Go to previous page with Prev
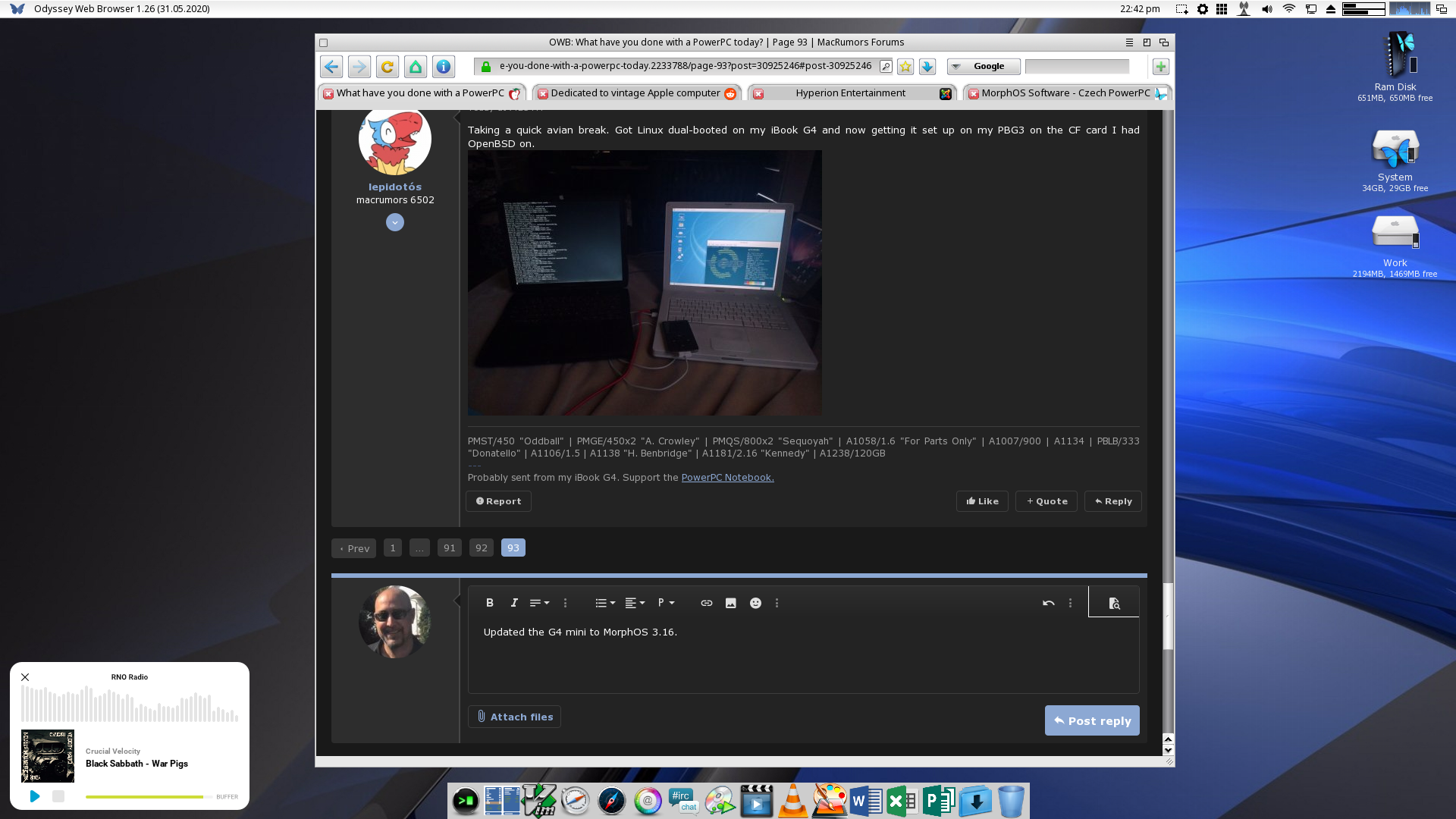The width and height of the screenshot is (1456, 819). click(x=353, y=548)
